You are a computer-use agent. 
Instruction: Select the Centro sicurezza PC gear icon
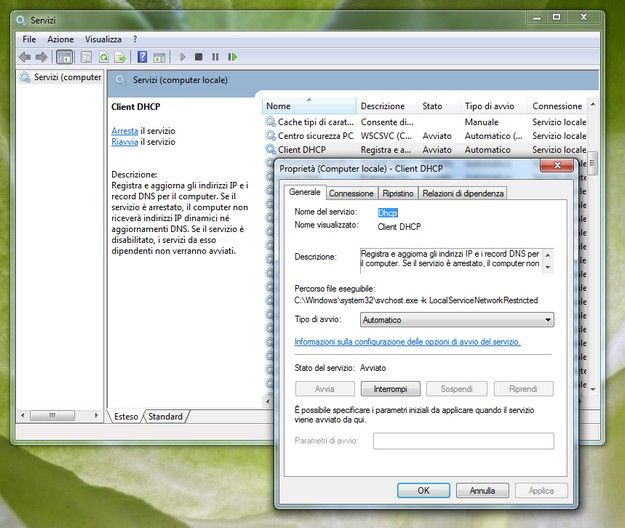coord(271,135)
